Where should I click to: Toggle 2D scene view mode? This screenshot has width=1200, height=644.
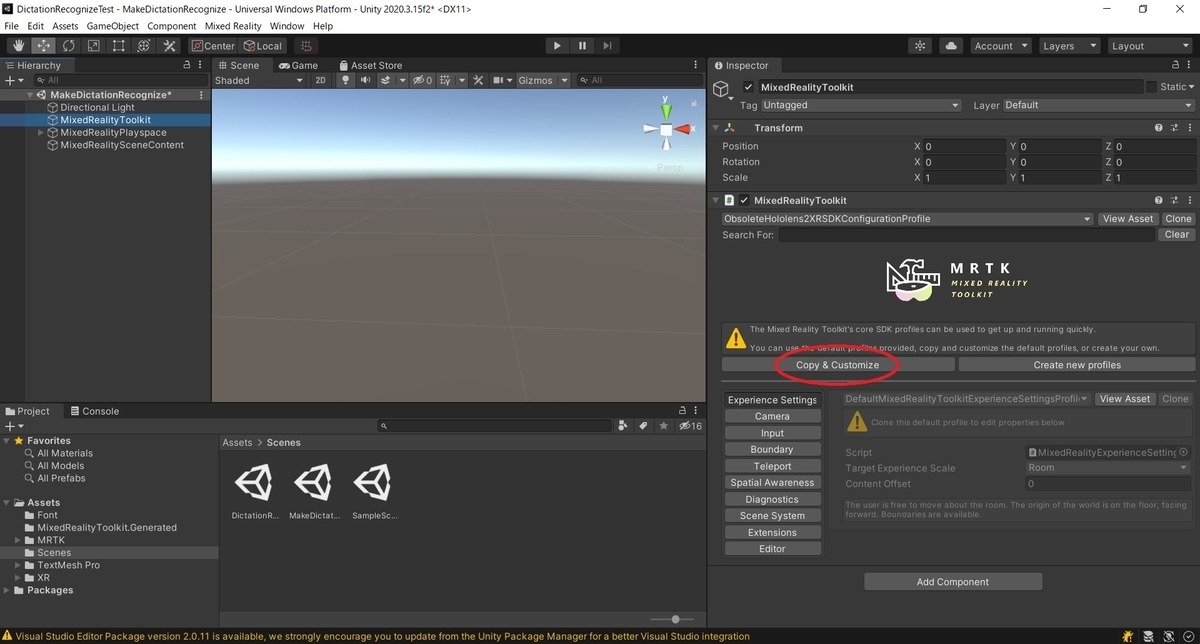click(x=320, y=80)
